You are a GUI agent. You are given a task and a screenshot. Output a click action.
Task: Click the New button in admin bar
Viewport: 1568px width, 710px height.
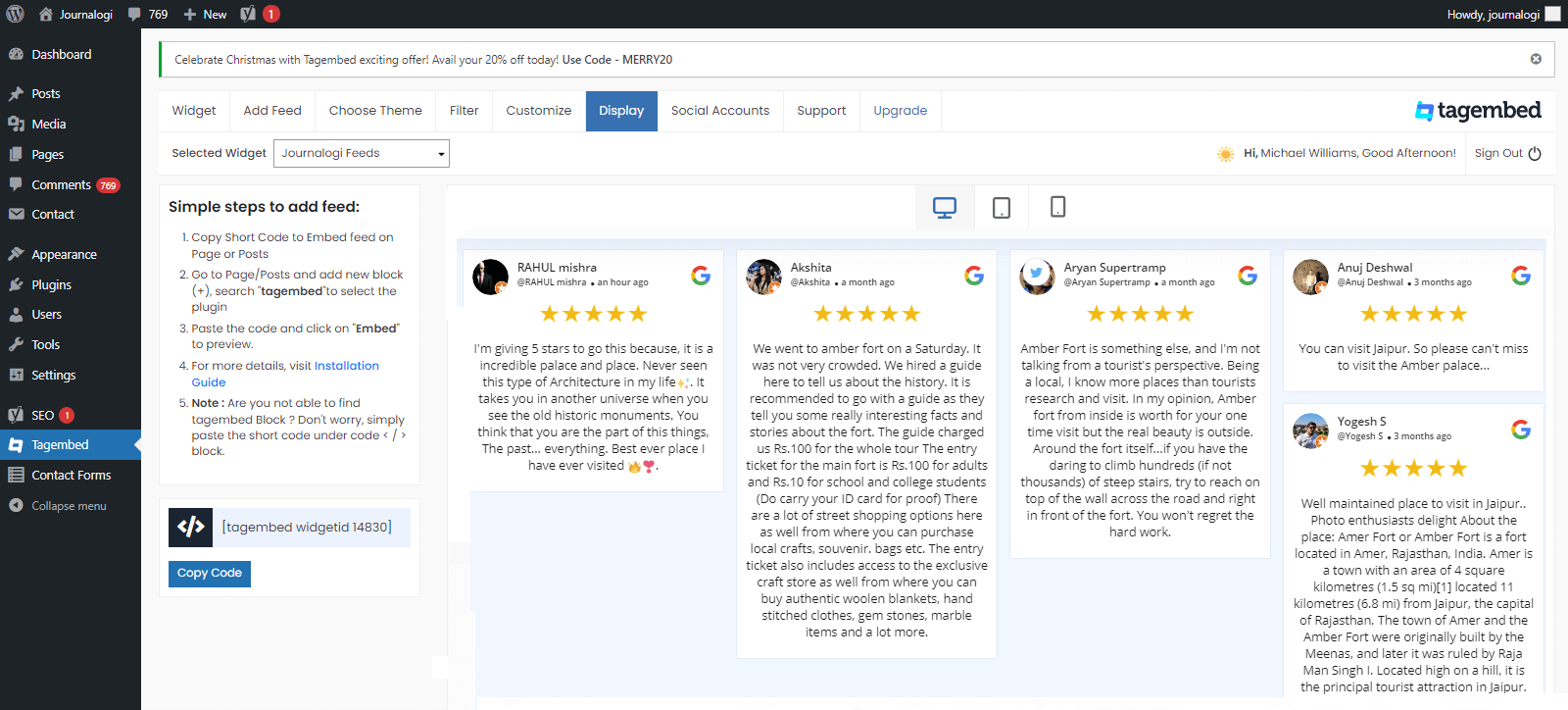[205, 14]
